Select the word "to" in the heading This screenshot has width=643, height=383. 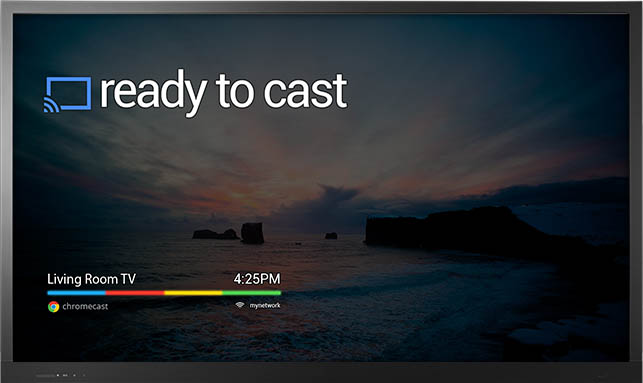pyautogui.click(x=235, y=91)
